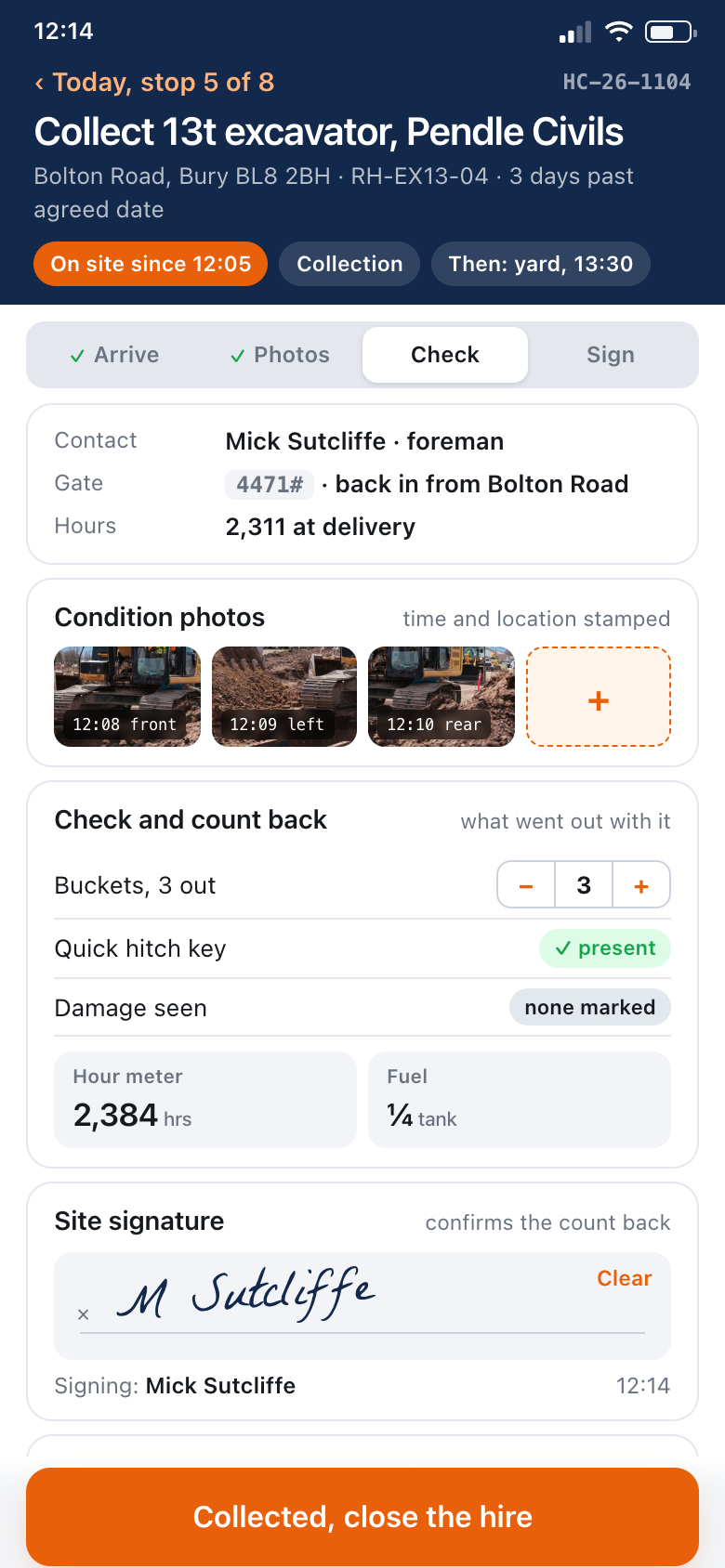Open the 12:08 front condition photo

[127, 697]
